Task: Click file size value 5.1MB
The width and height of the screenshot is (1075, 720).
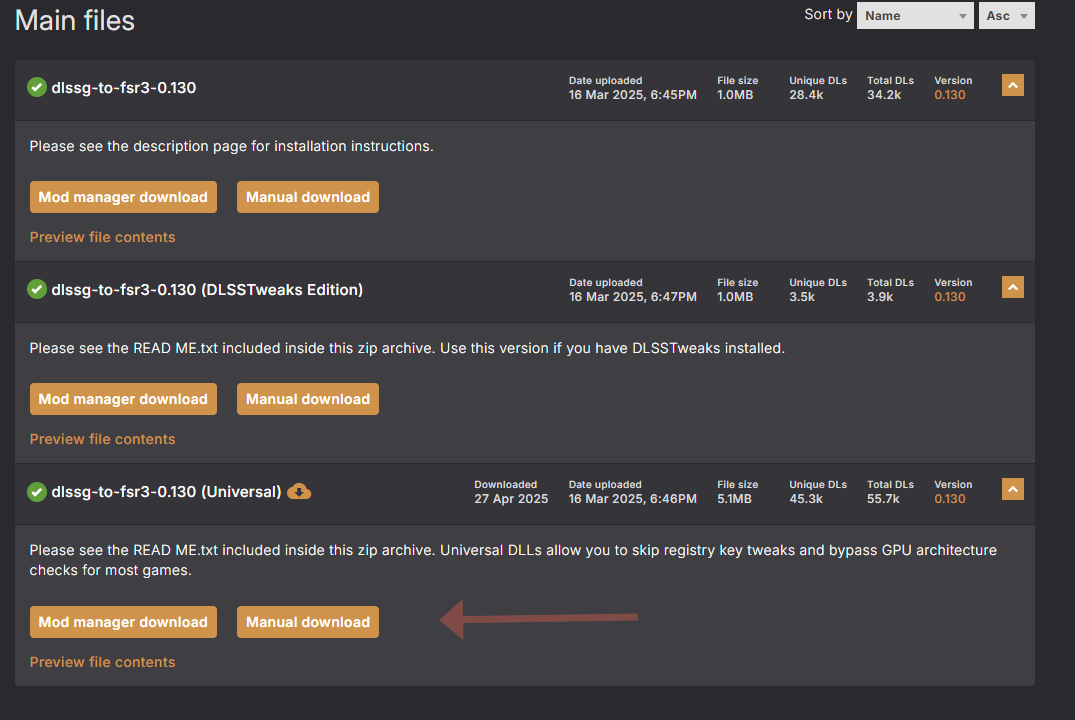Action: 734,499
